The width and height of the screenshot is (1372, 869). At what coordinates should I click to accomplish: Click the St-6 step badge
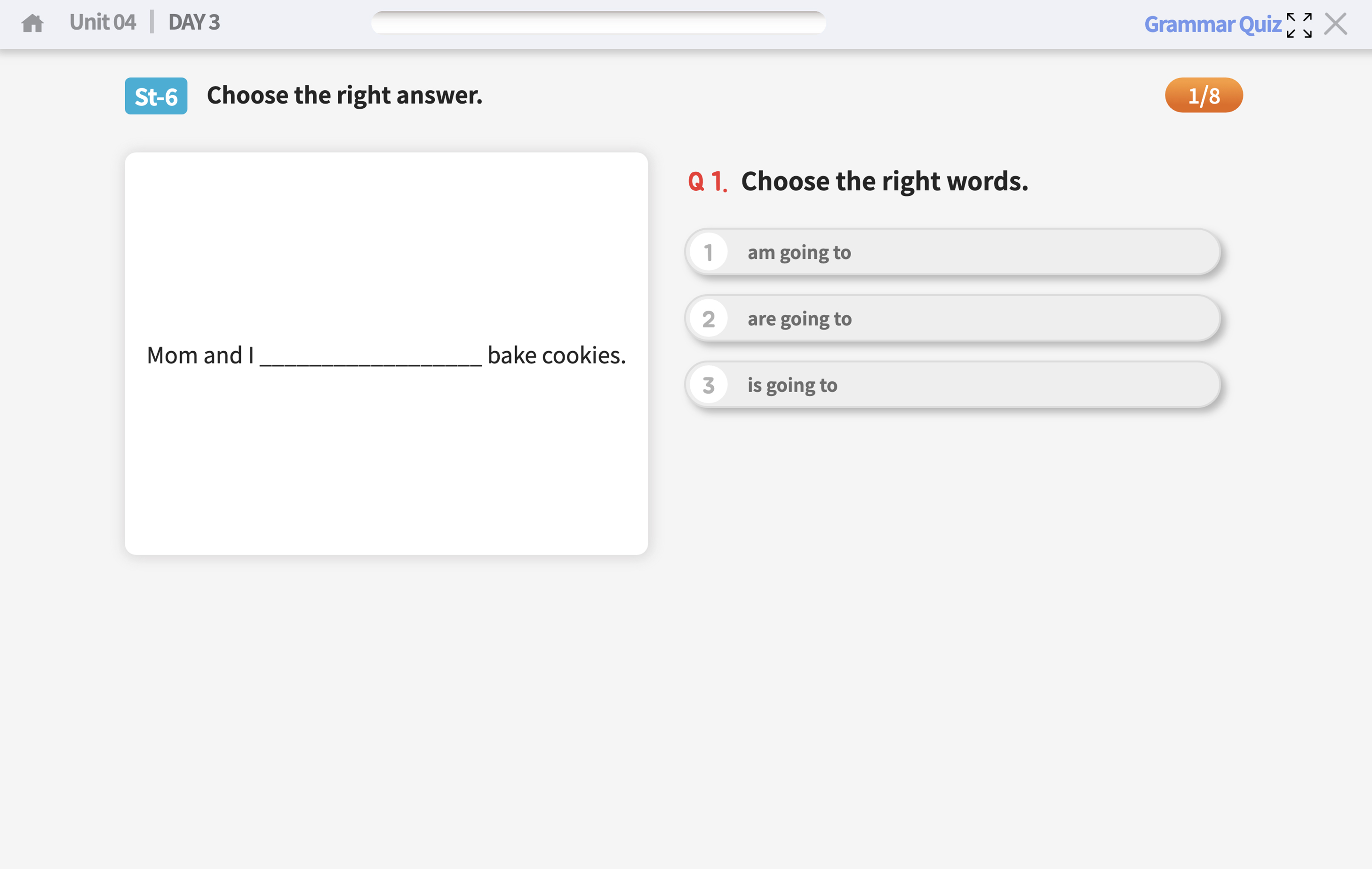(x=156, y=96)
